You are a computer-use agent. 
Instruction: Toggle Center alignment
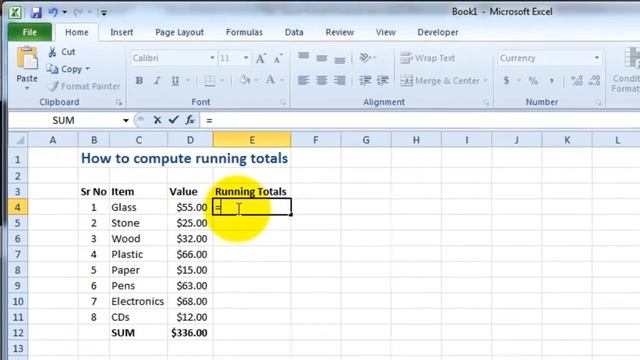322,80
